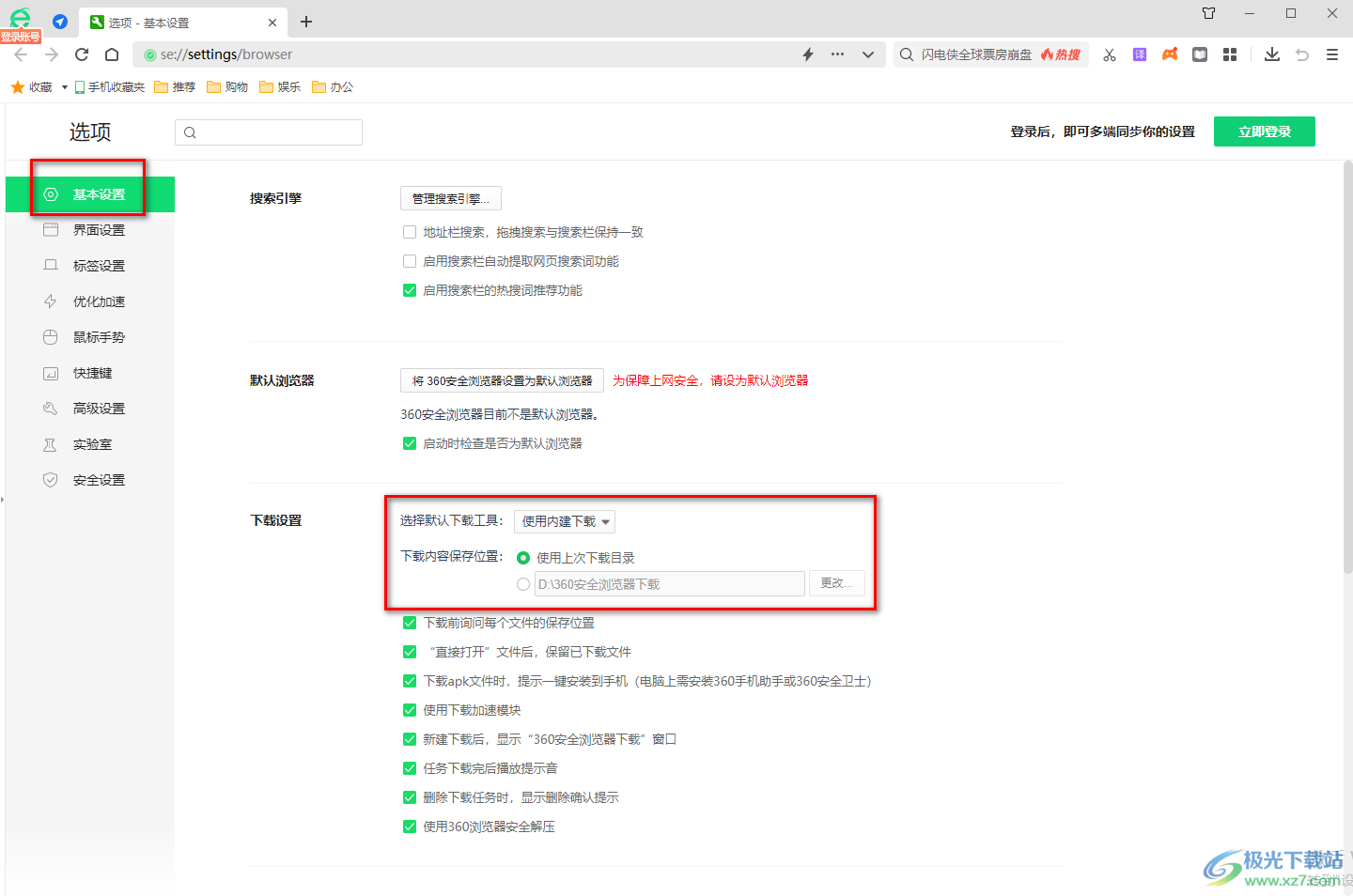Toggle 任务下载完后播放提示音 checkbox
The image size is (1353, 896).
[410, 768]
